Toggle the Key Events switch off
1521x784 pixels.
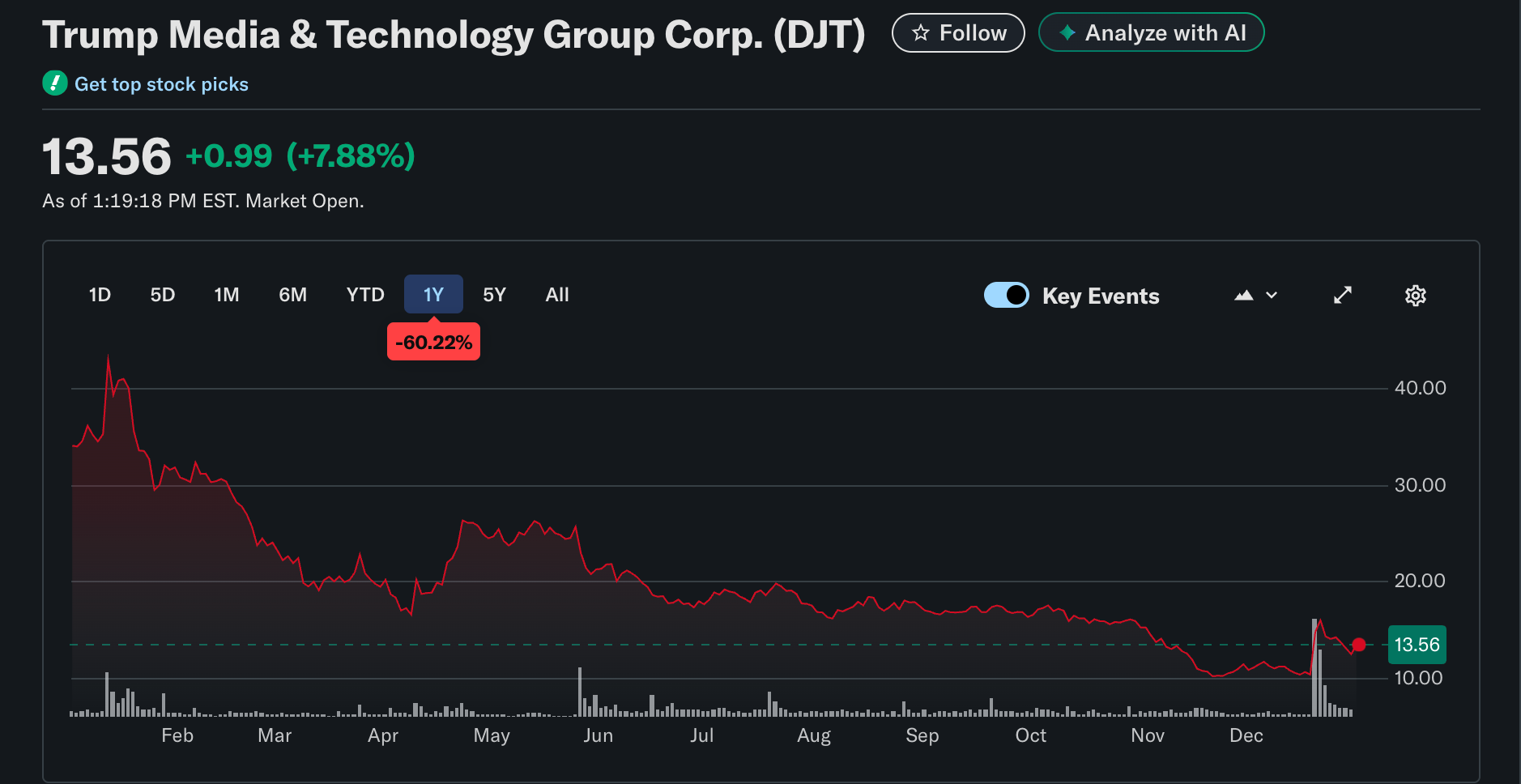[1006, 295]
